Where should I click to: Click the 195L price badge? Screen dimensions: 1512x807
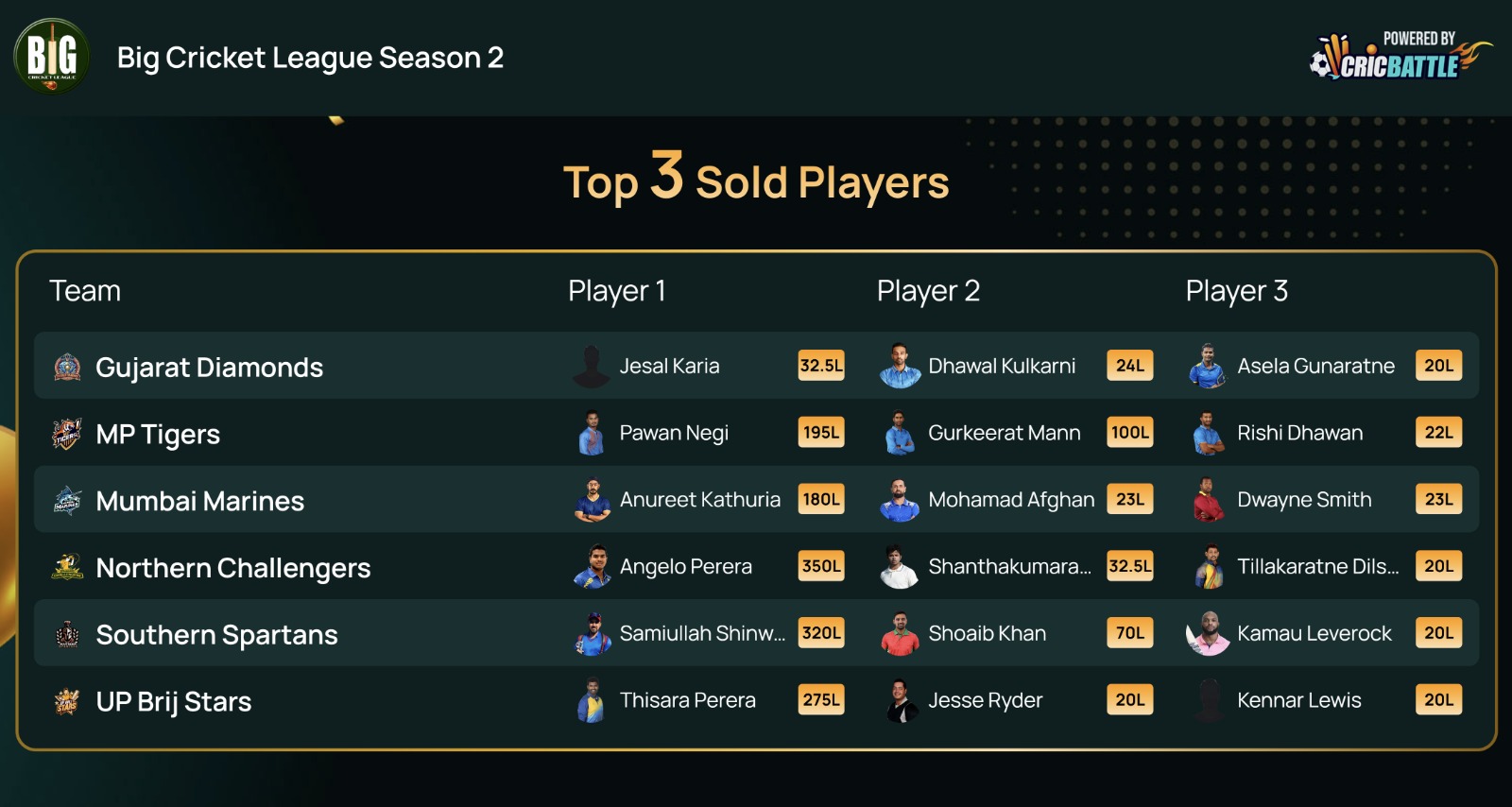821,433
